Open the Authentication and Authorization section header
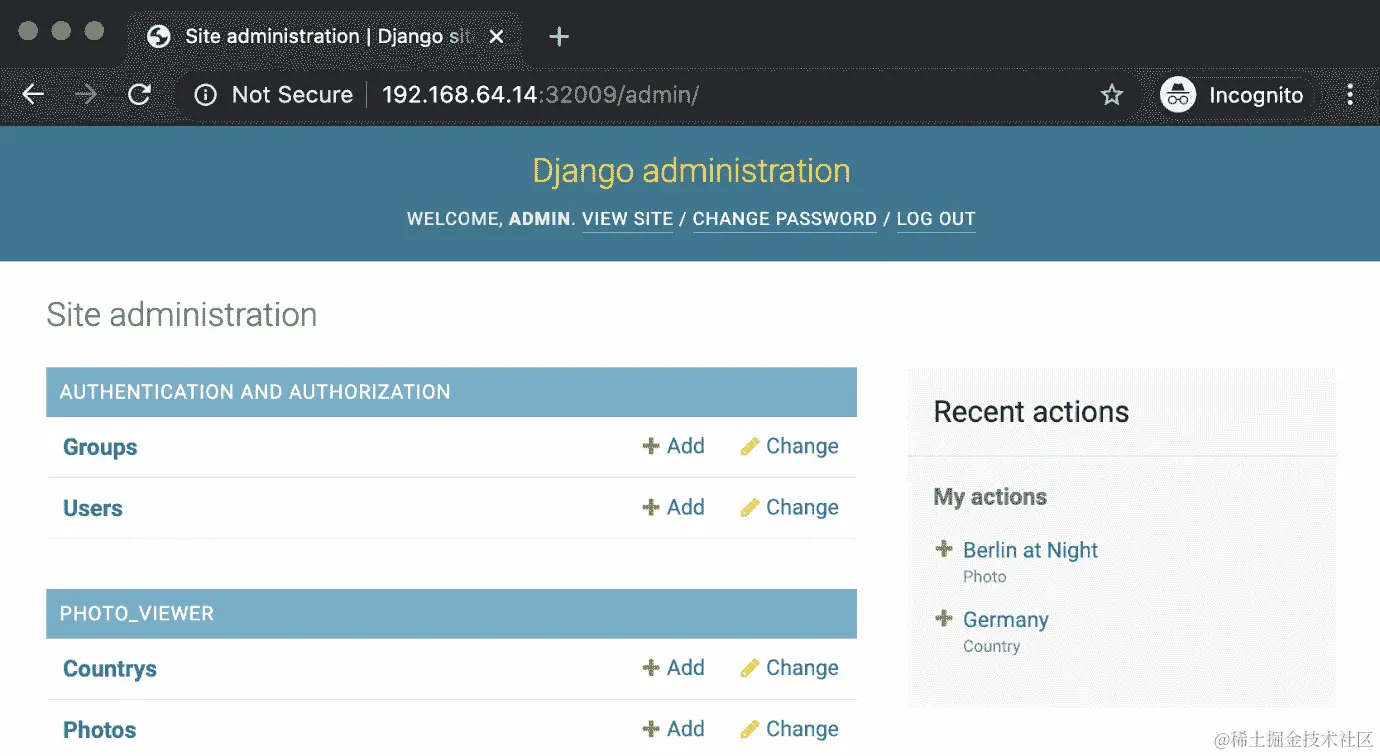This screenshot has height=756, width=1380. [x=255, y=392]
